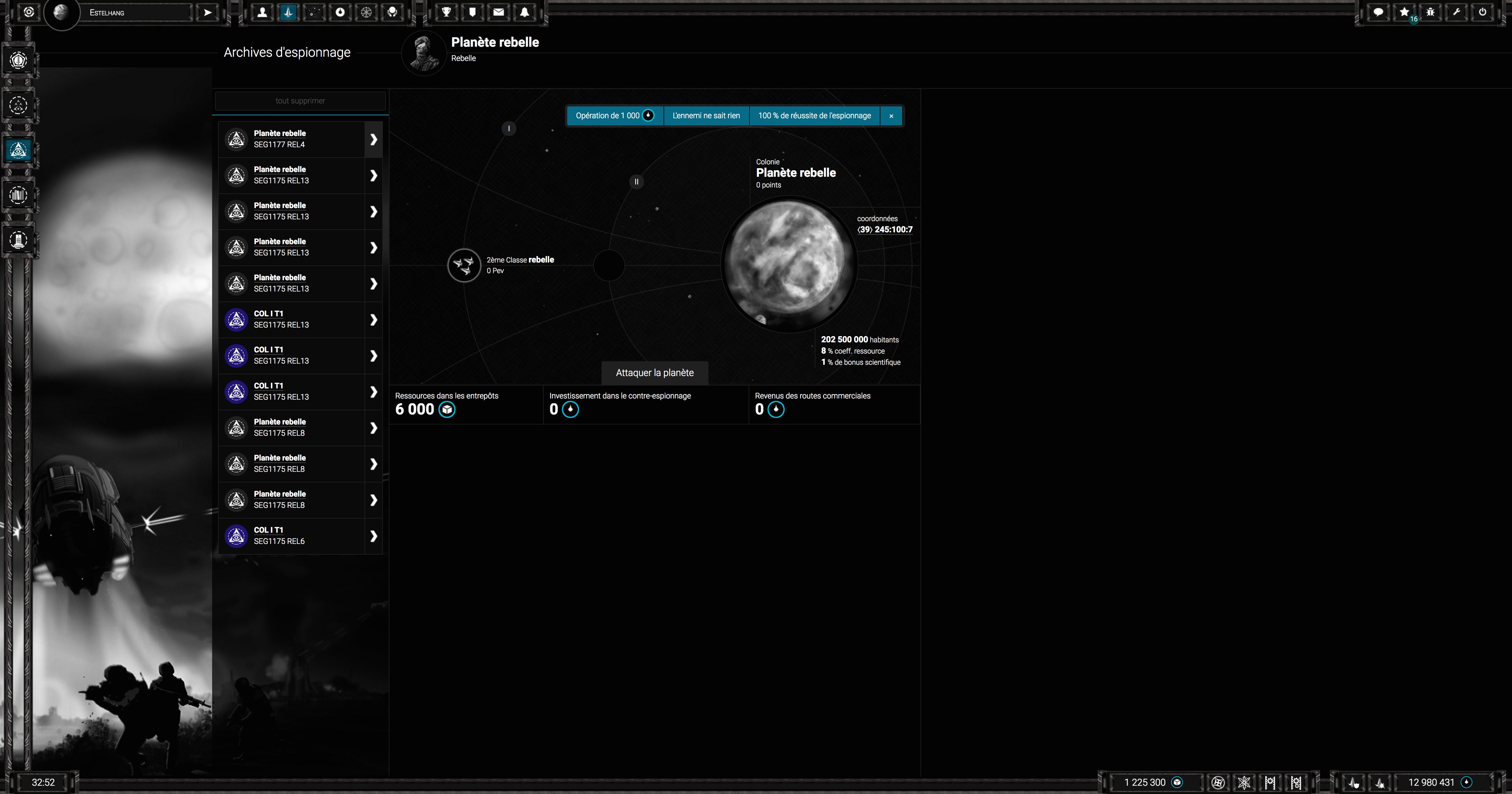Click 'Attaquer la planète' button

point(654,373)
